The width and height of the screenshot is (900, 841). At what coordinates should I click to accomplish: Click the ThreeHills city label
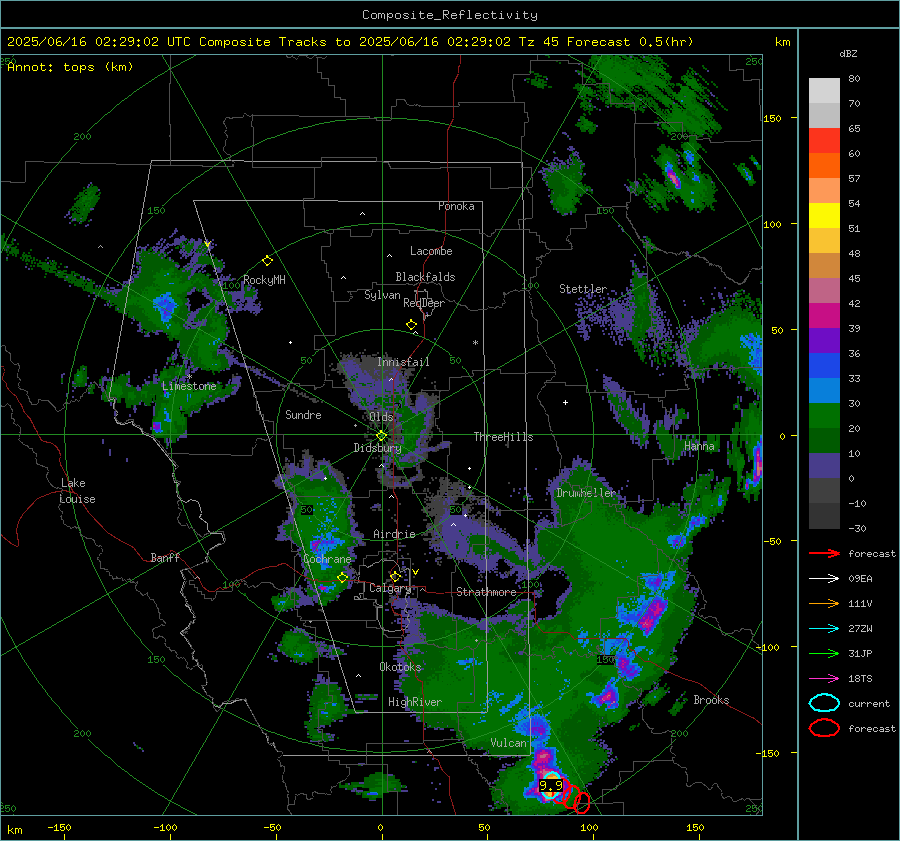coord(503,437)
